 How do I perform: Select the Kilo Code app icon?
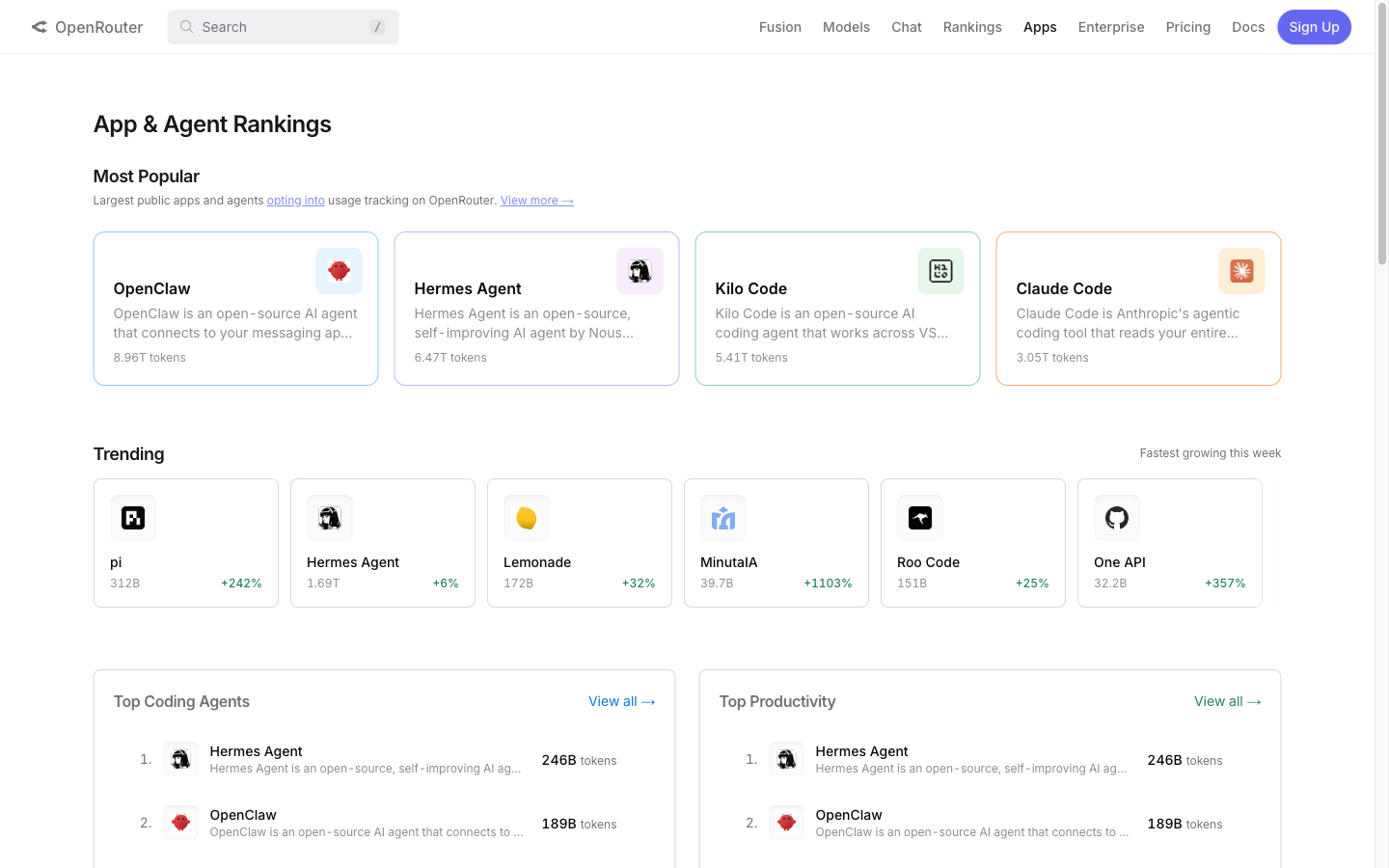(x=940, y=271)
